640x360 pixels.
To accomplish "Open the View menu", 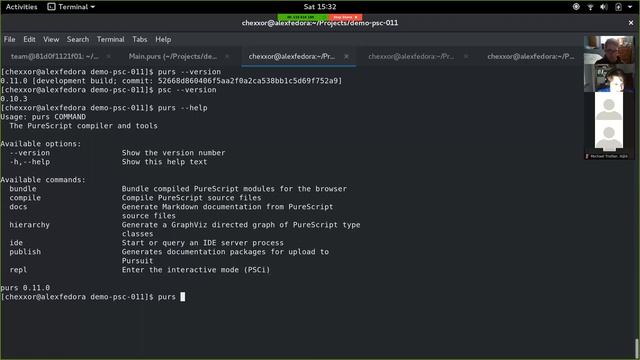I will tap(51, 39).
